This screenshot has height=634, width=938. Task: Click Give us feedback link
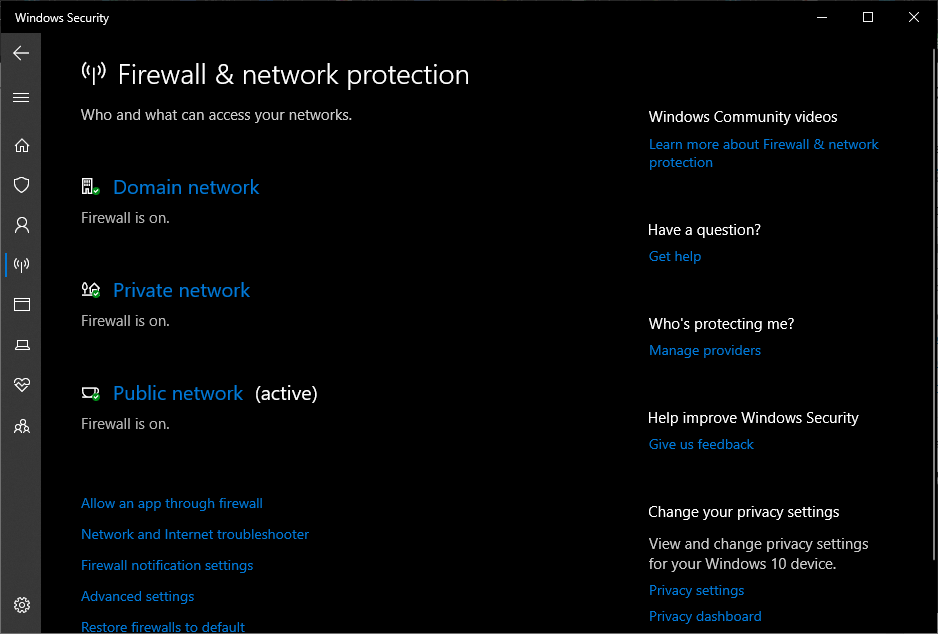tap(701, 444)
